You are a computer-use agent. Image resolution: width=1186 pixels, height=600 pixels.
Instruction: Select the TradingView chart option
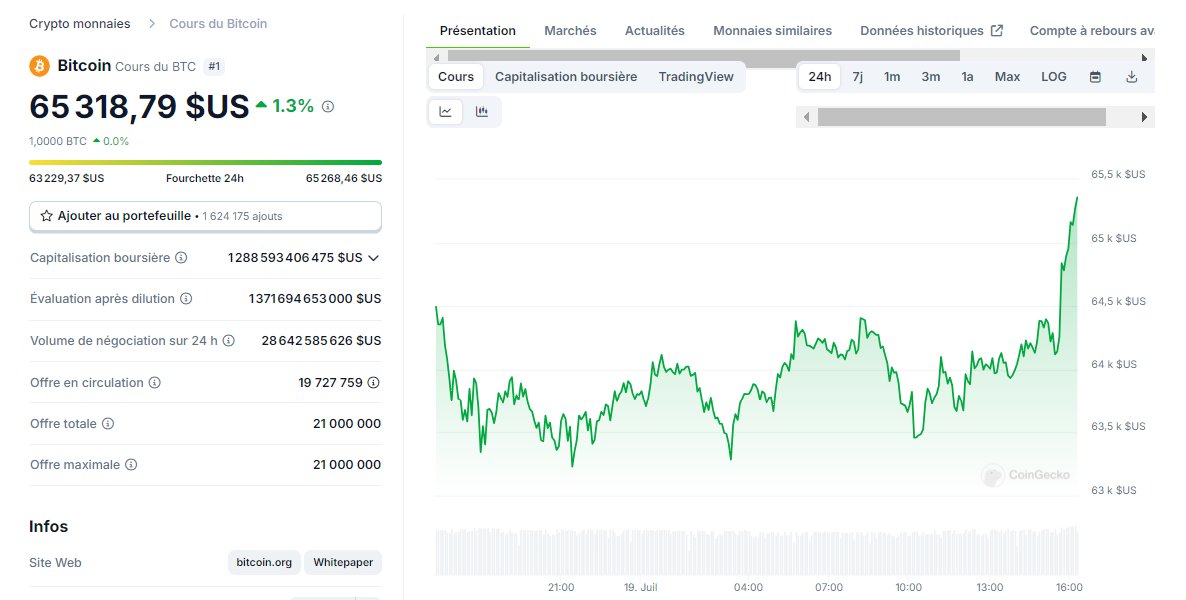tap(696, 76)
